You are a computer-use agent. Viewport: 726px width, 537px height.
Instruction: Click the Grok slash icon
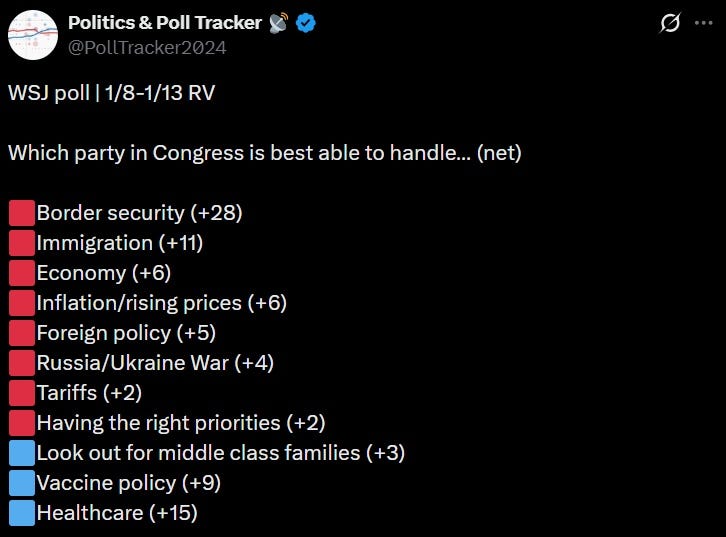[x=670, y=23]
